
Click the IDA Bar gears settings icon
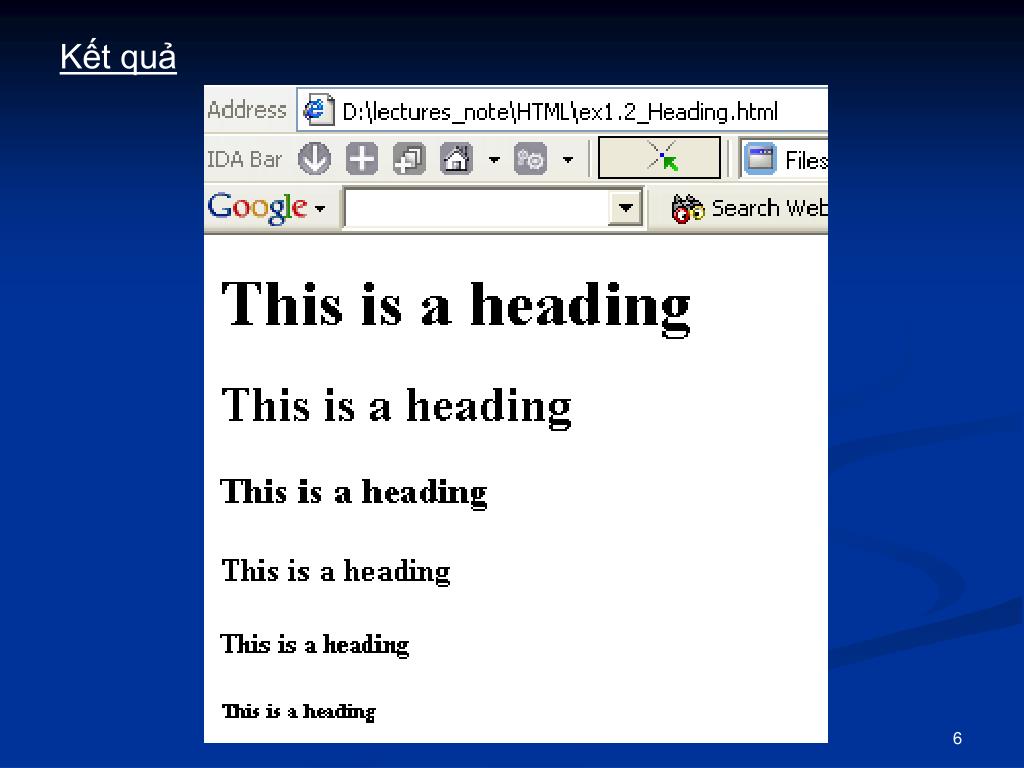530,159
